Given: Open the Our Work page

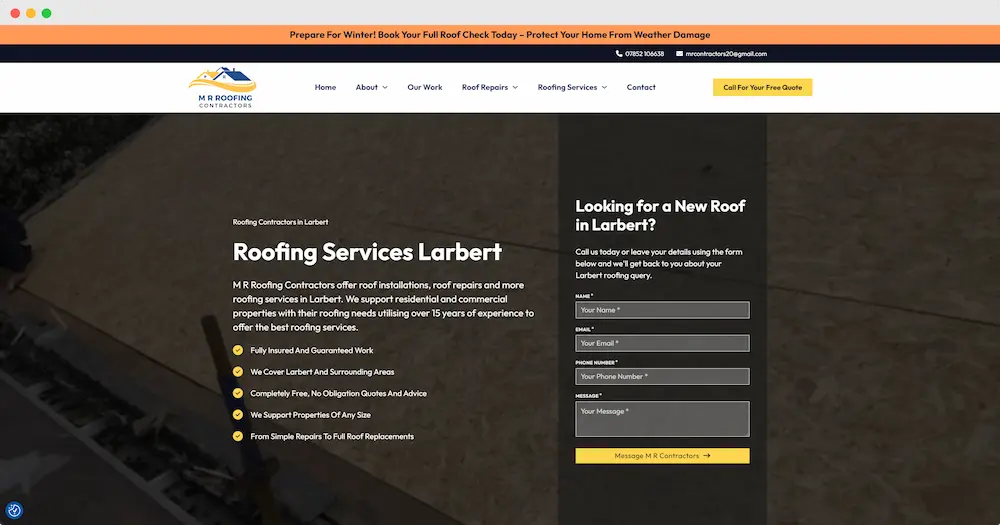Looking at the screenshot, I should coord(425,87).
